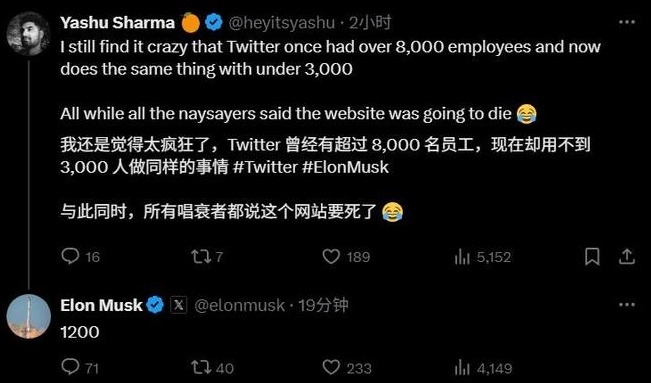
Task: Open more options menu on Yashu's tweet
Action: 627,22
